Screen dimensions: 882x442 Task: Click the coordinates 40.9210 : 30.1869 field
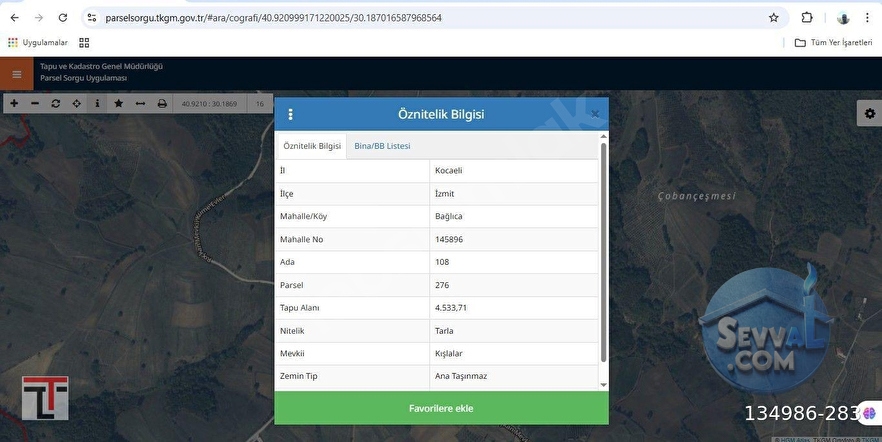pos(209,103)
